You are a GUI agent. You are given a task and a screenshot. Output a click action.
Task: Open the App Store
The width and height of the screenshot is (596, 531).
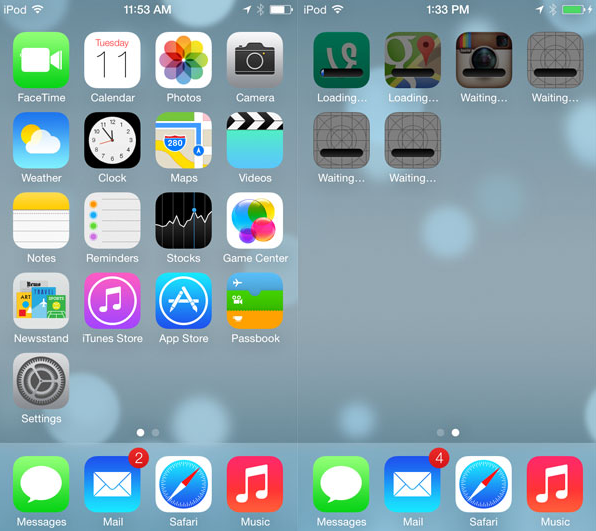pyautogui.click(x=184, y=301)
